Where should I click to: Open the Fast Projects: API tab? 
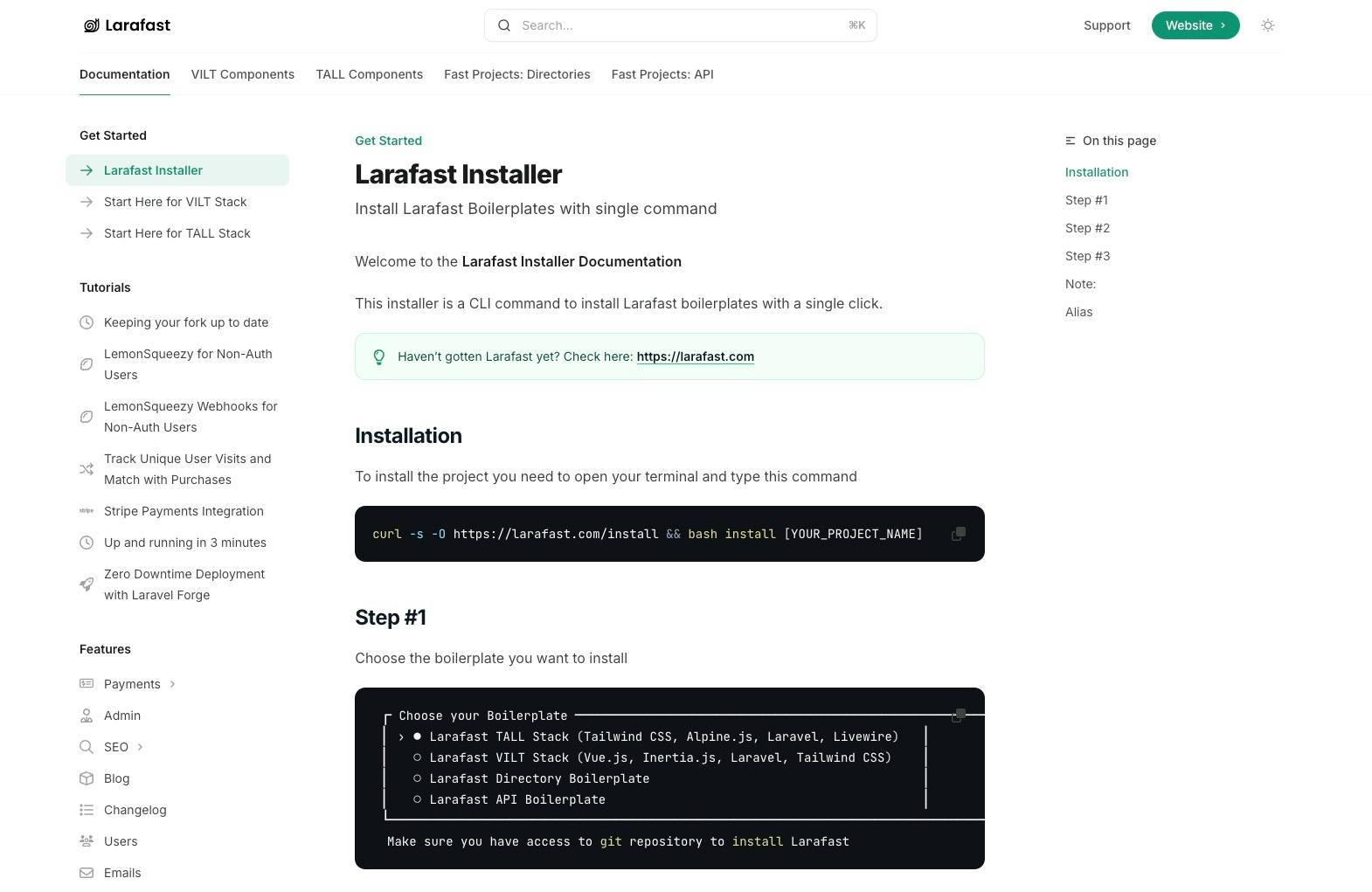click(662, 74)
